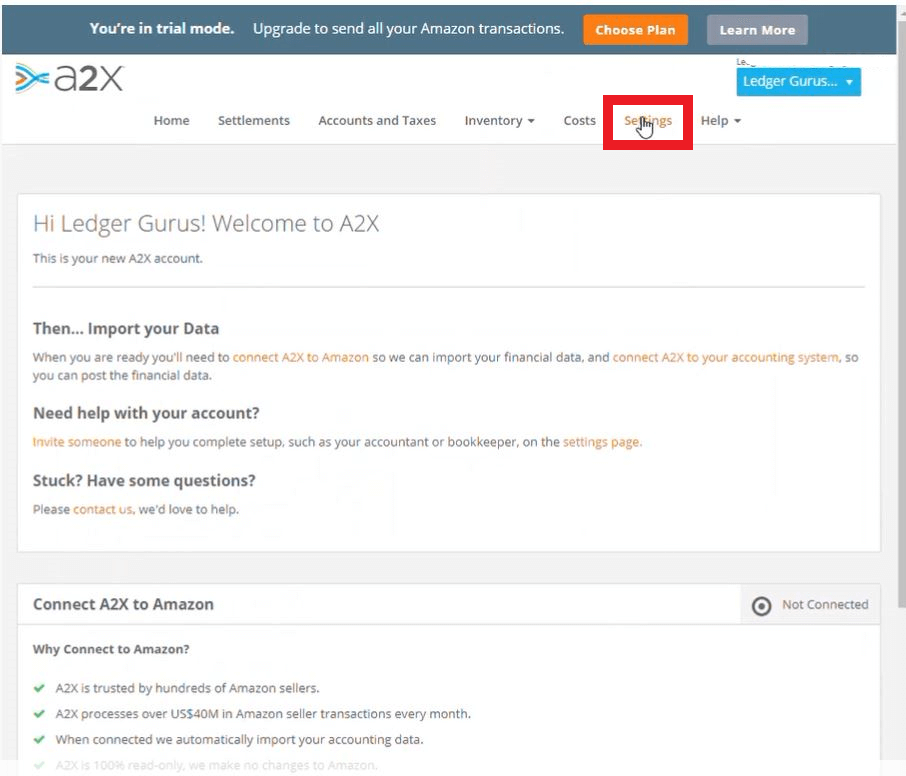
Task: Open Accounts and Taxes page
Action: pos(377,120)
